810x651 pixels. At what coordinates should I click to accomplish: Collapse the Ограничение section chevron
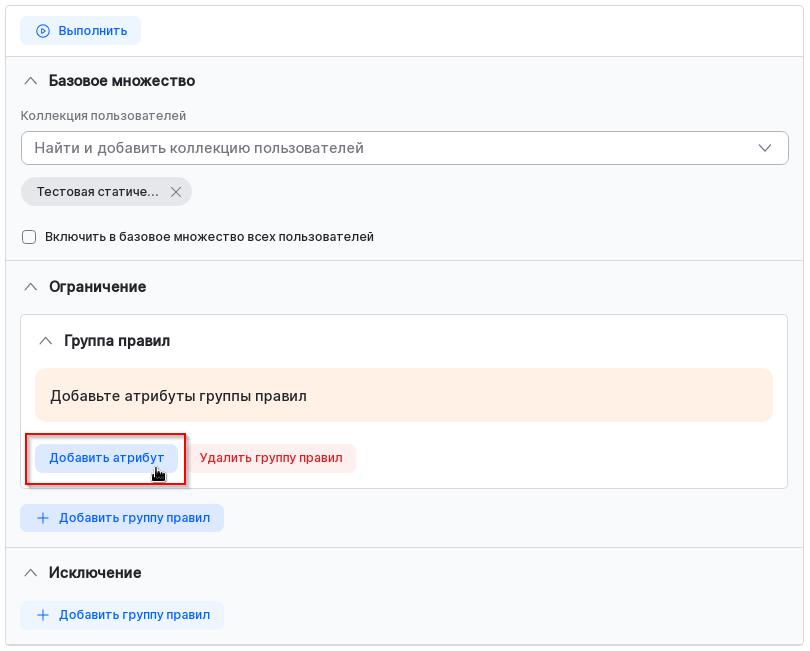click(30, 287)
